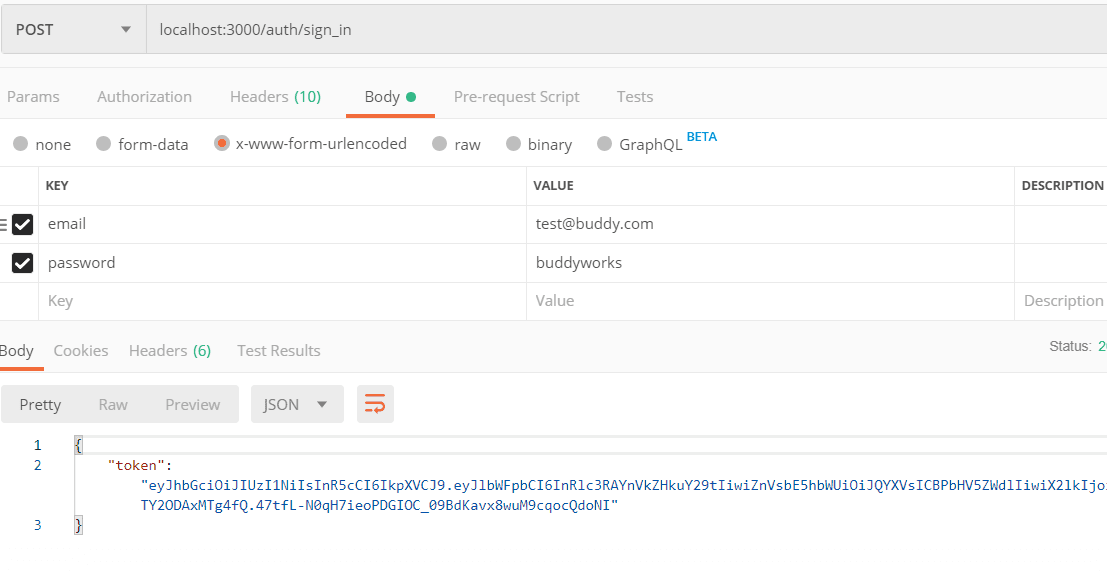
Task: Click the buddyworks value cell
Action: [770, 263]
